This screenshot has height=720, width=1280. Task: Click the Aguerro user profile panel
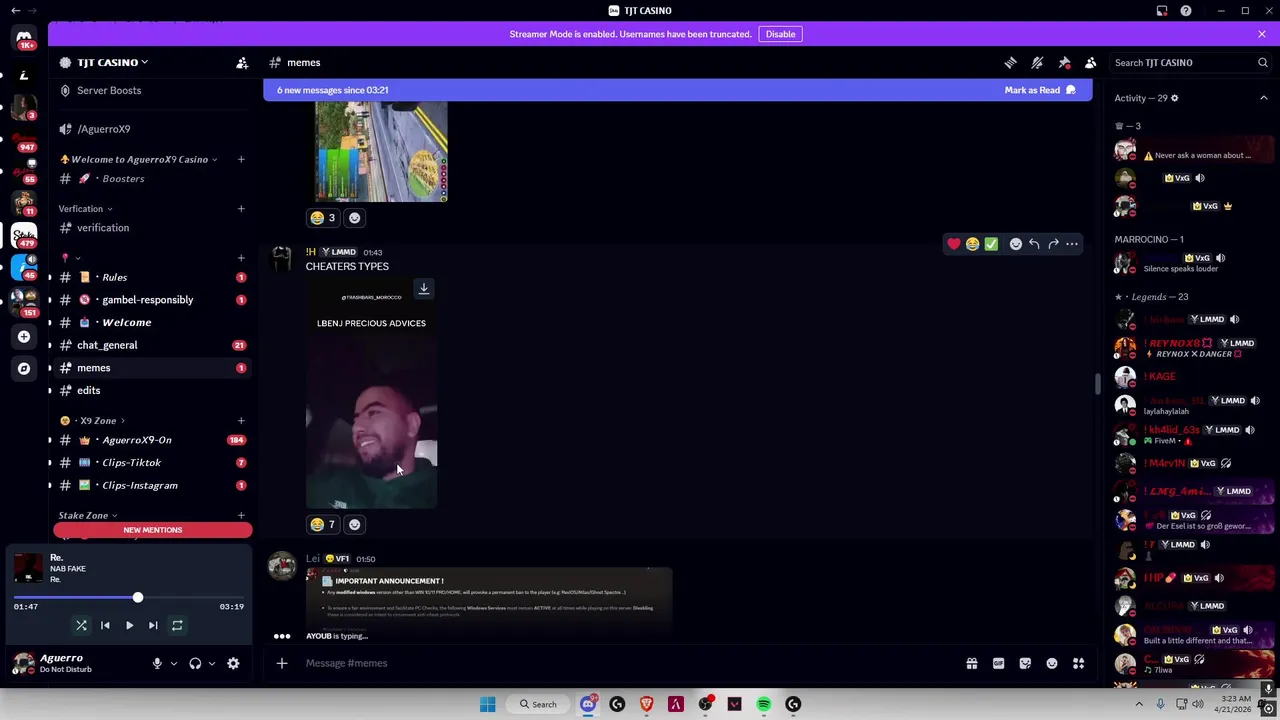(67, 663)
